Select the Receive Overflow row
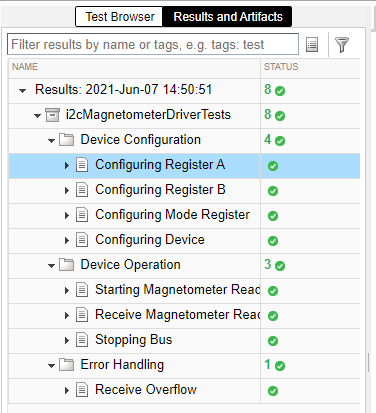The width and height of the screenshot is (376, 413). click(x=184, y=391)
